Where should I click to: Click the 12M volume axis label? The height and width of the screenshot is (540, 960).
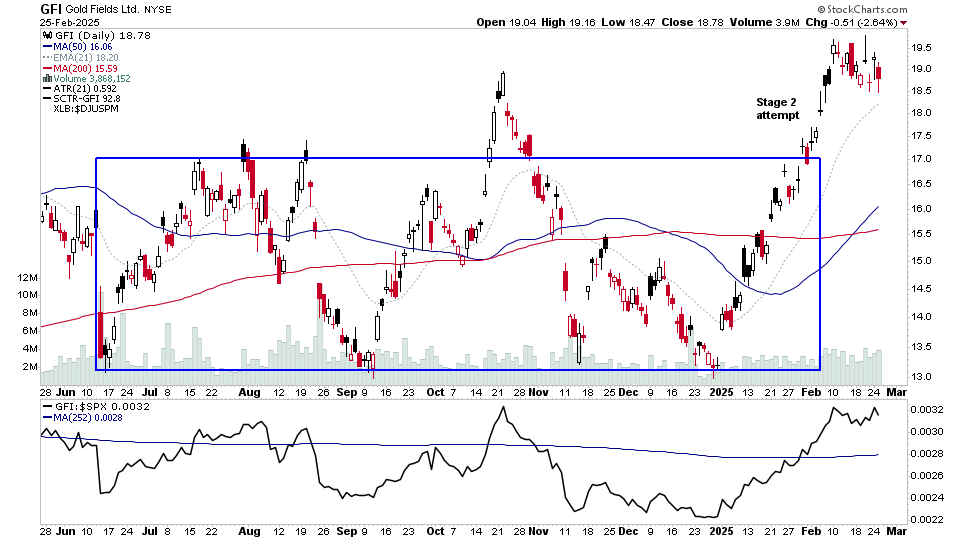click(x=28, y=278)
